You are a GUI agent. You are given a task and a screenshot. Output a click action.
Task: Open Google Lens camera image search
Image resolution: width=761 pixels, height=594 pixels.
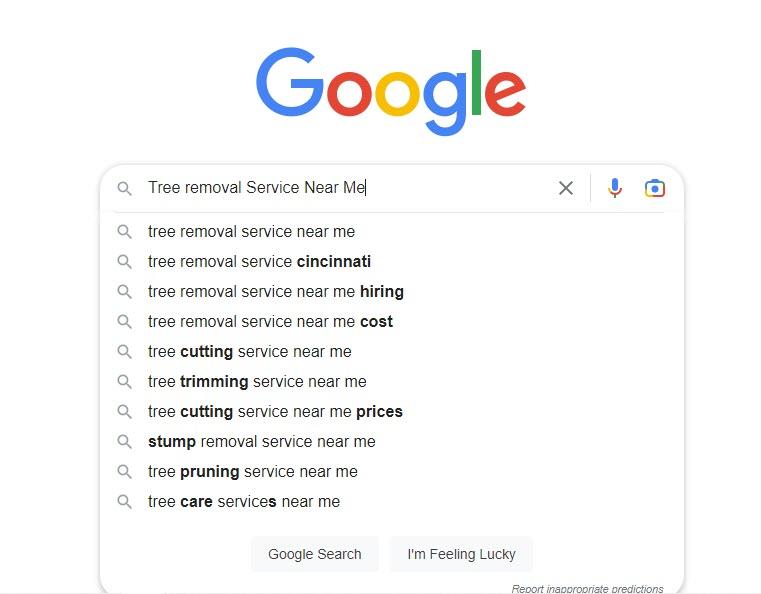655,188
